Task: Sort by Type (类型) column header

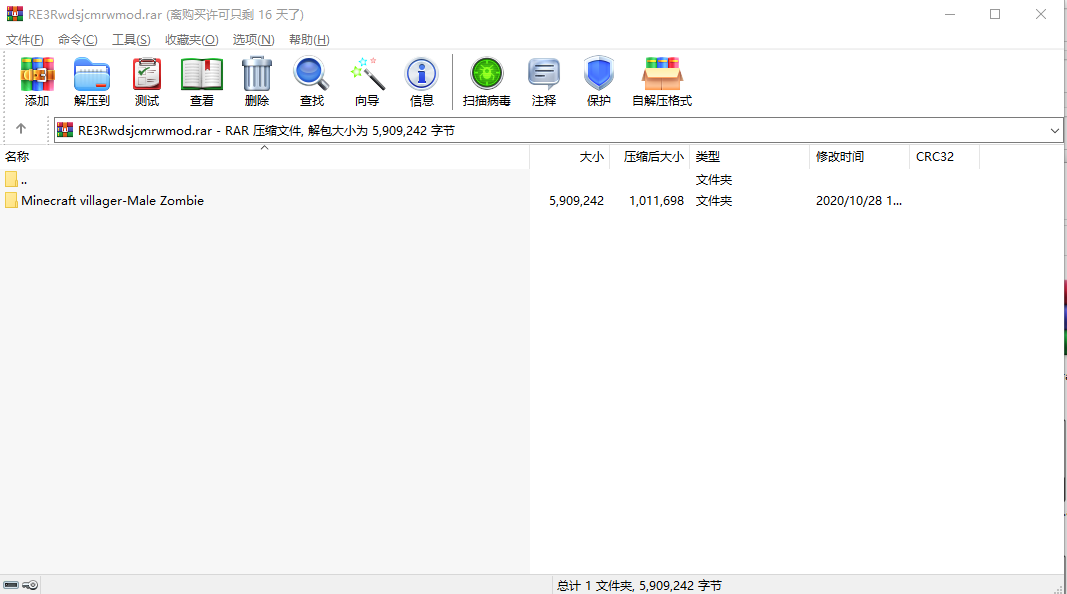Action: point(749,156)
